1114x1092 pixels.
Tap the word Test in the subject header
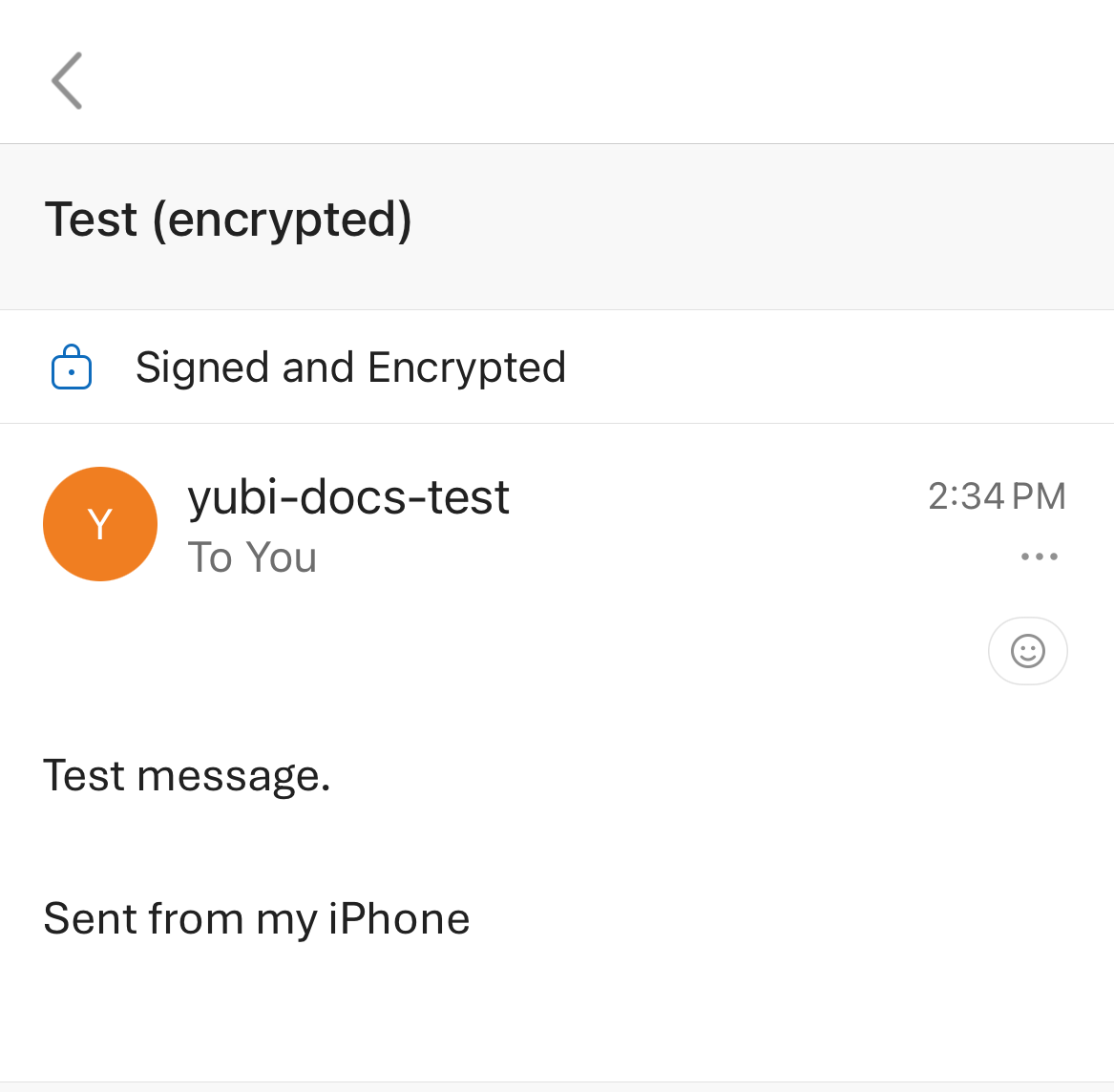tap(92, 220)
